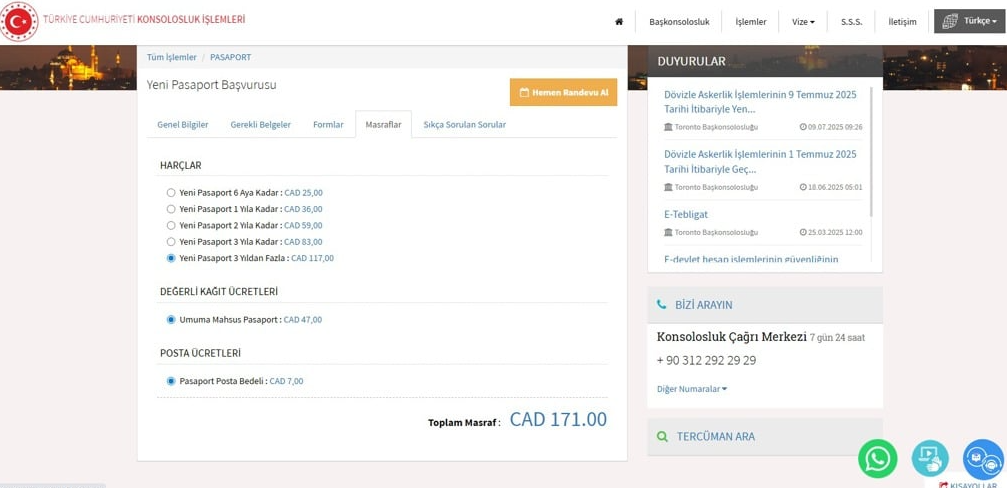Click the phone icon beside BİZİ ARAYIN
Viewport: 1007px width, 488px height.
point(662,305)
